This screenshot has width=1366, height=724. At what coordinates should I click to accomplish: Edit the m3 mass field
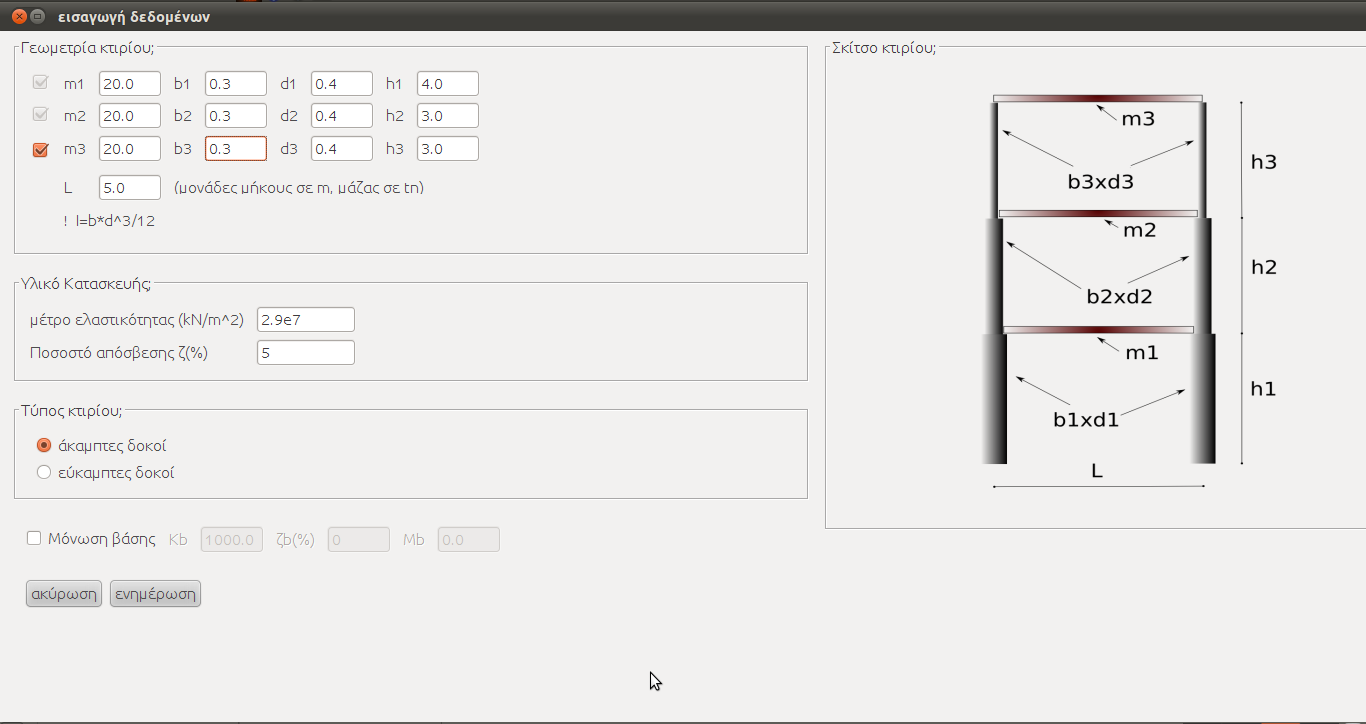point(130,149)
